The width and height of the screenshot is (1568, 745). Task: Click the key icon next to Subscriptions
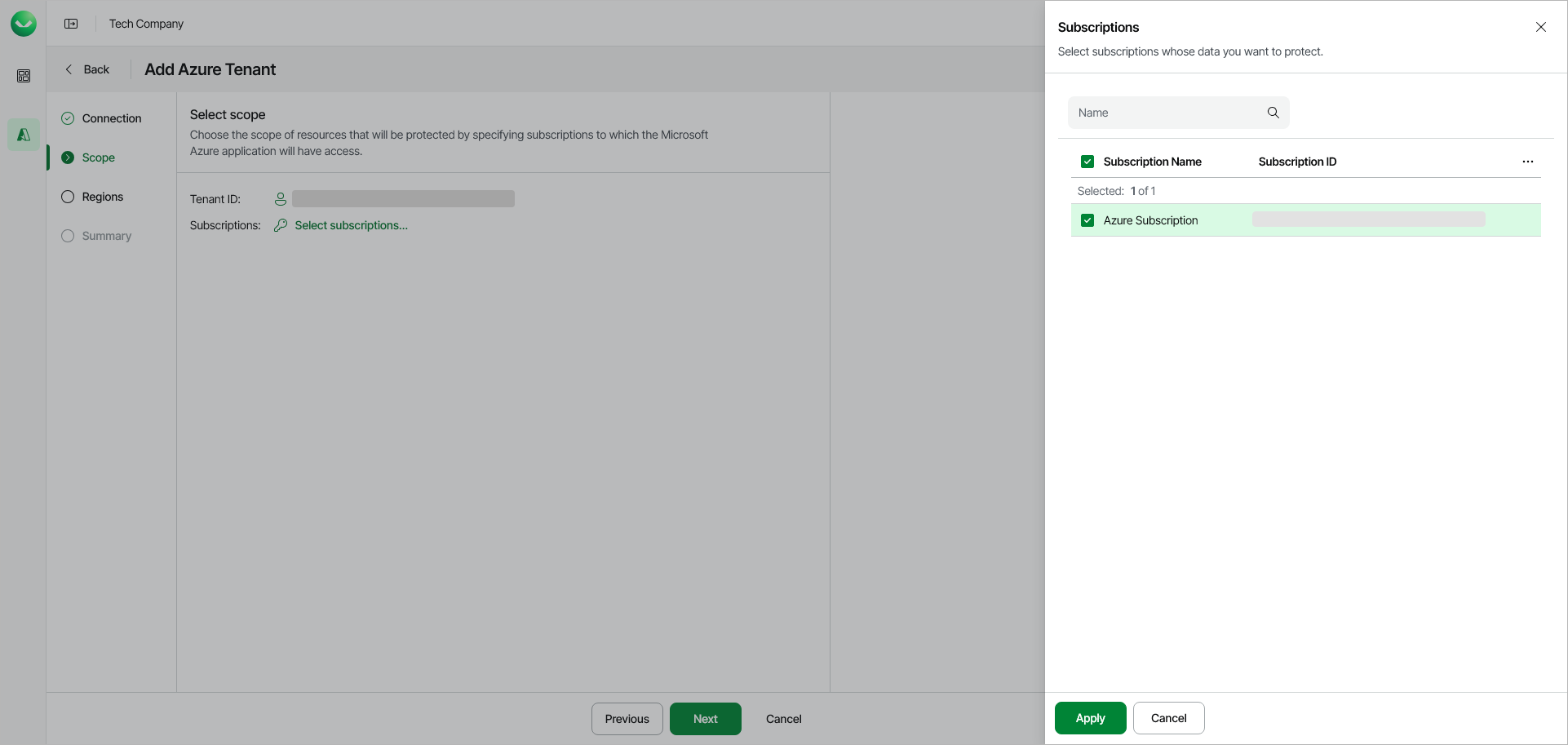(281, 225)
